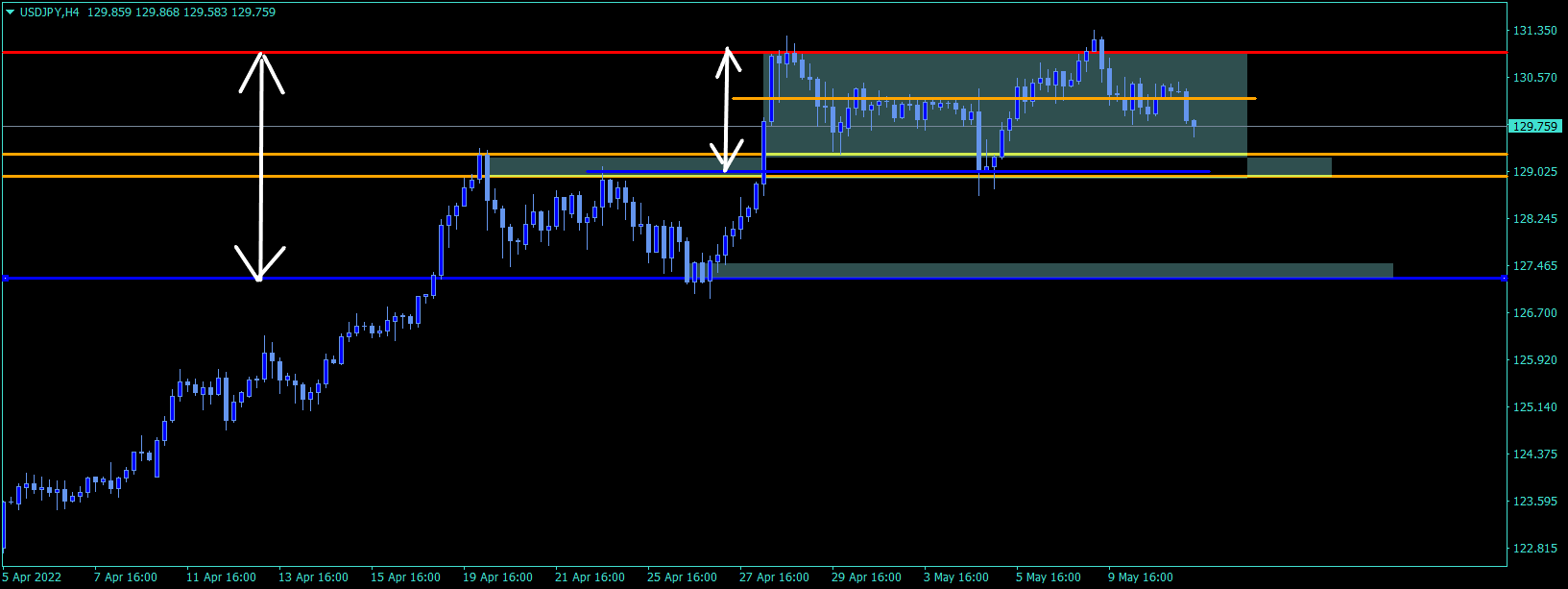Click the 13 Apr 16:00 time label

[x=313, y=577]
